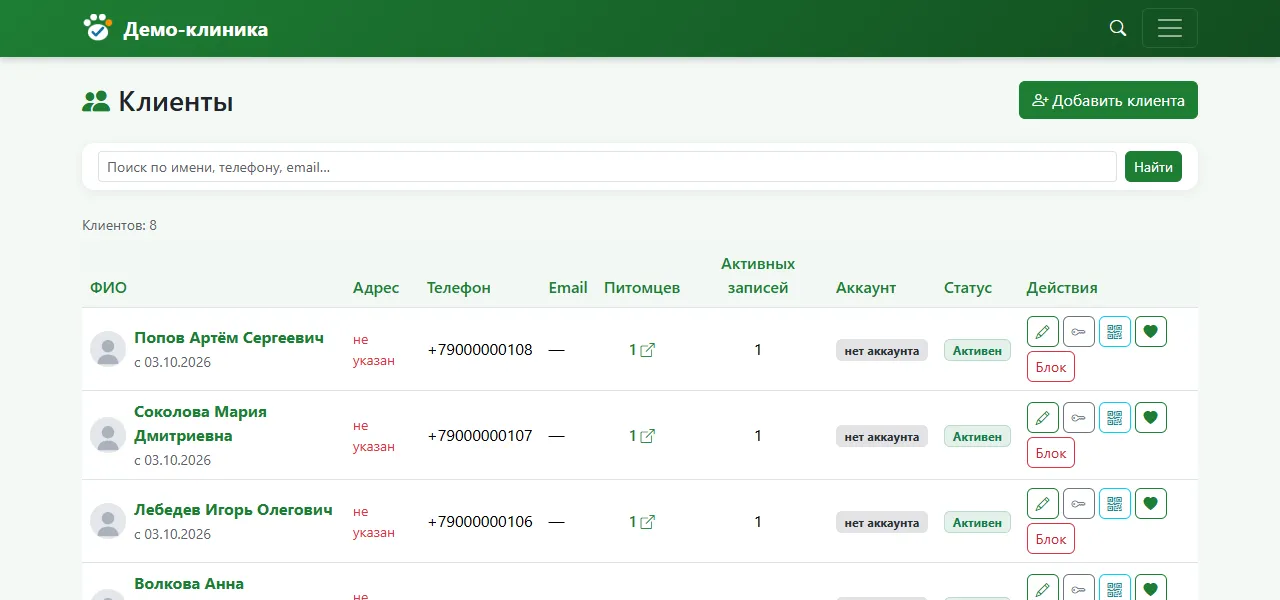Edit client Попов Артём Сергеевич with pencil icon

coord(1043,332)
